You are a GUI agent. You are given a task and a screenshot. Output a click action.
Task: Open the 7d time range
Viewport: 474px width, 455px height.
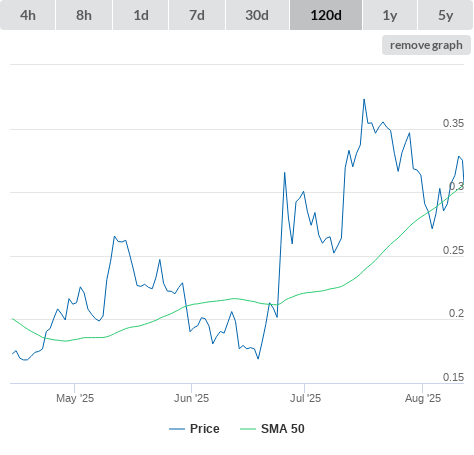point(197,15)
